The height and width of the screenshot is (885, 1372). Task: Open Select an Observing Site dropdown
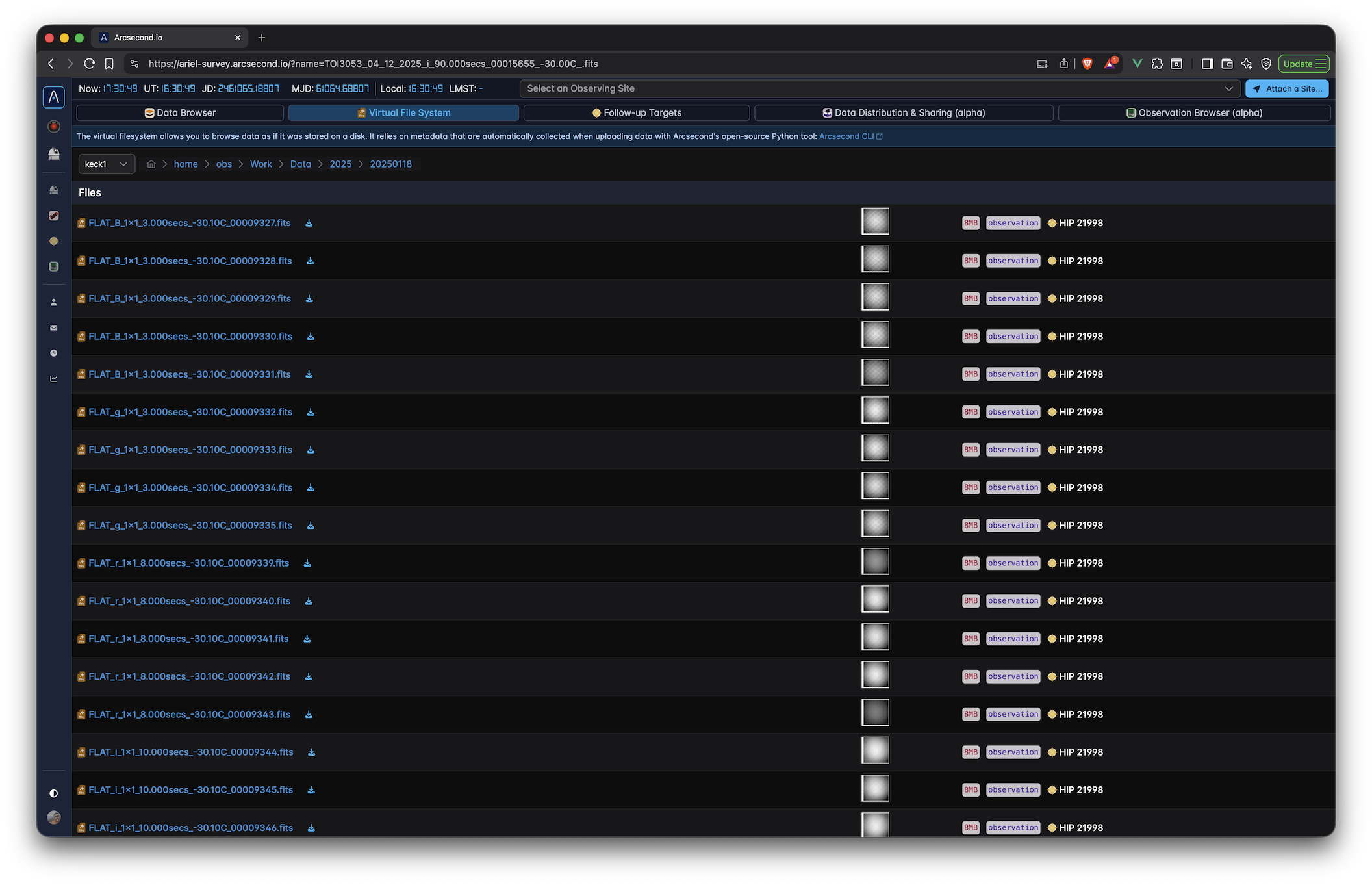880,88
